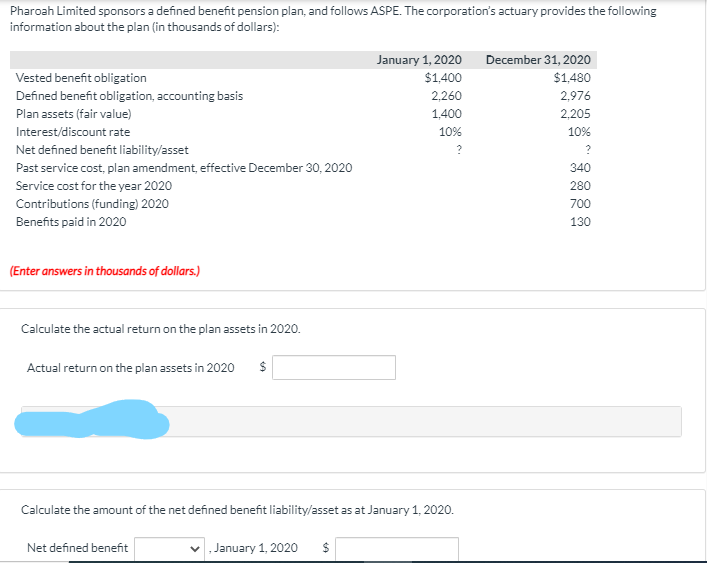Click the 280 service cost value
Screen dimensions: 707x563
580,186
